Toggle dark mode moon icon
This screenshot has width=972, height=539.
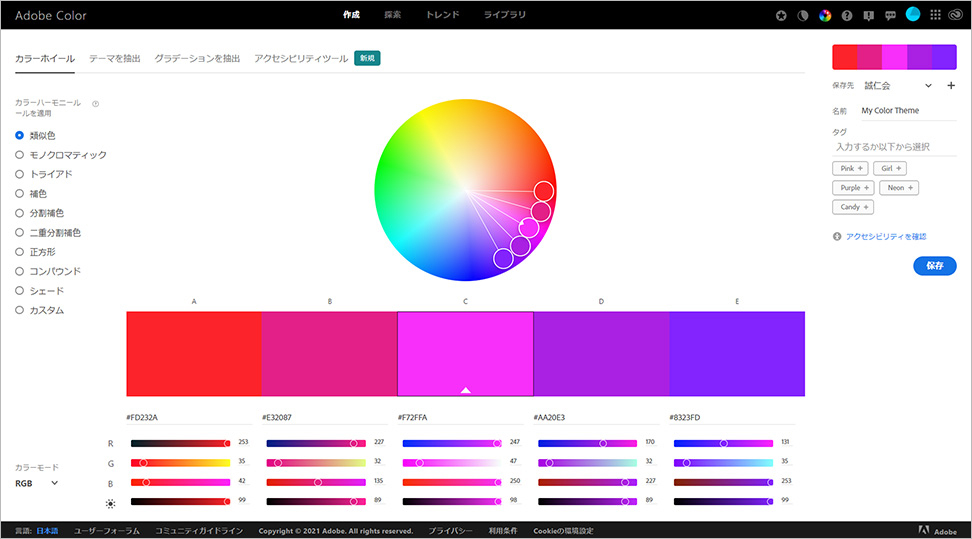click(x=803, y=16)
